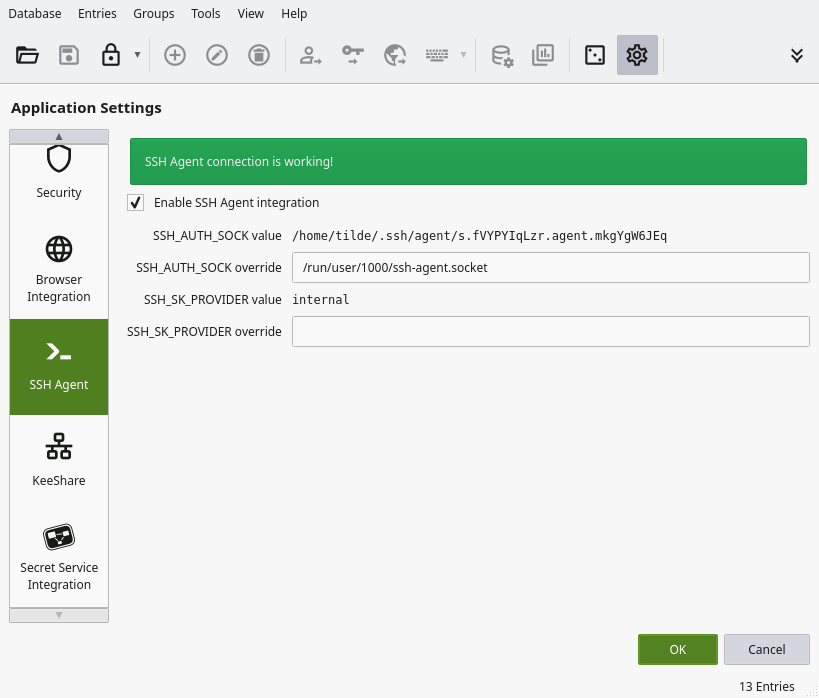819x698 pixels.
Task: Click the Edit entry pencil icon
Action: tap(217, 55)
